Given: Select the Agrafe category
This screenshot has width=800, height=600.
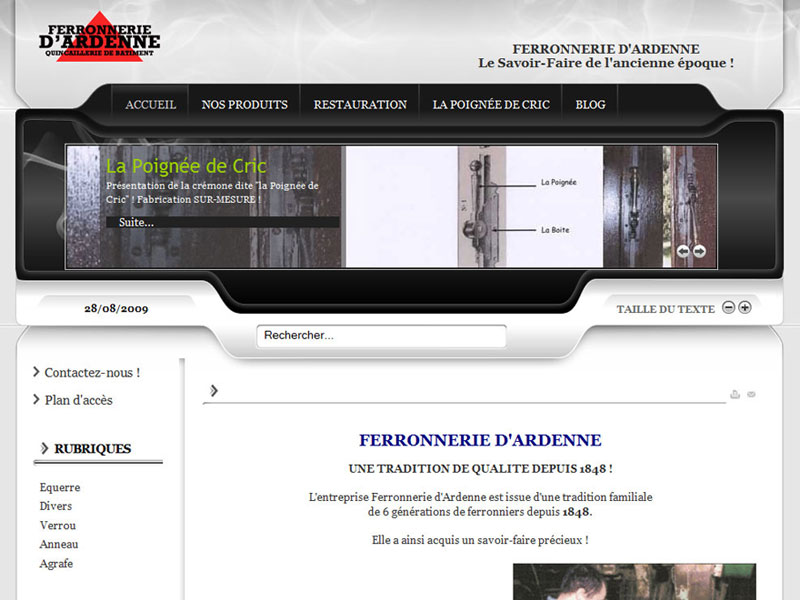Looking at the screenshot, I should [x=56, y=564].
